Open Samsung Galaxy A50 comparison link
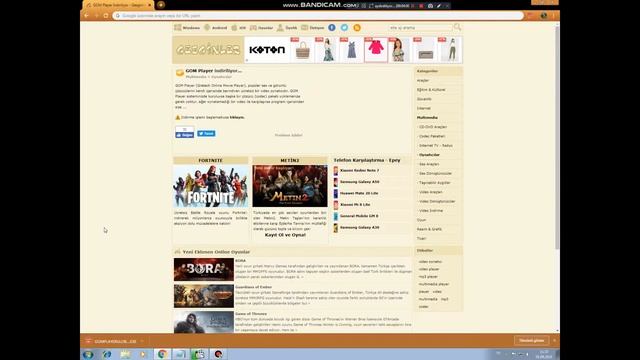 click(x=360, y=182)
